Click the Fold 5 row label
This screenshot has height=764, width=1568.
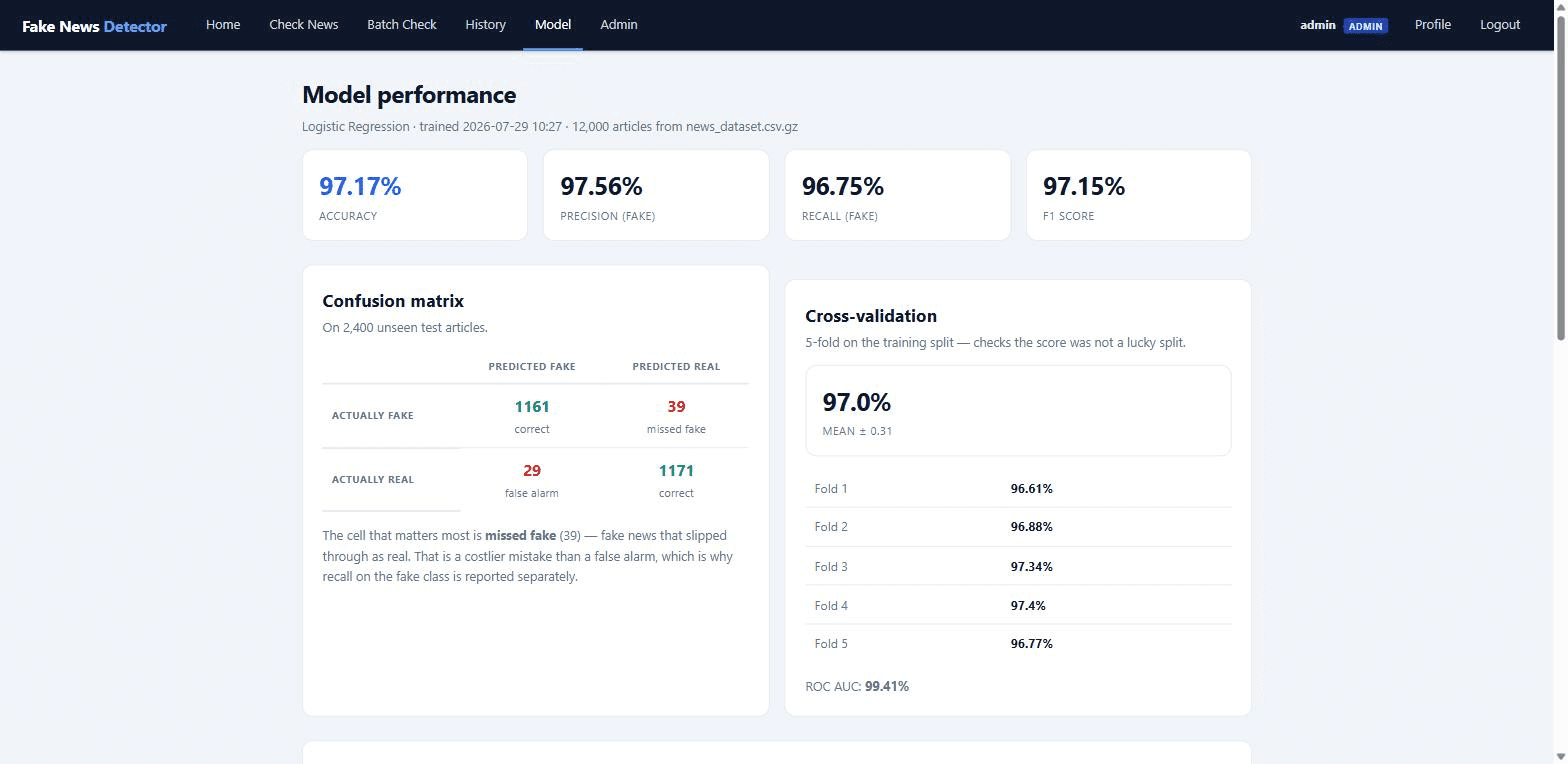point(831,644)
